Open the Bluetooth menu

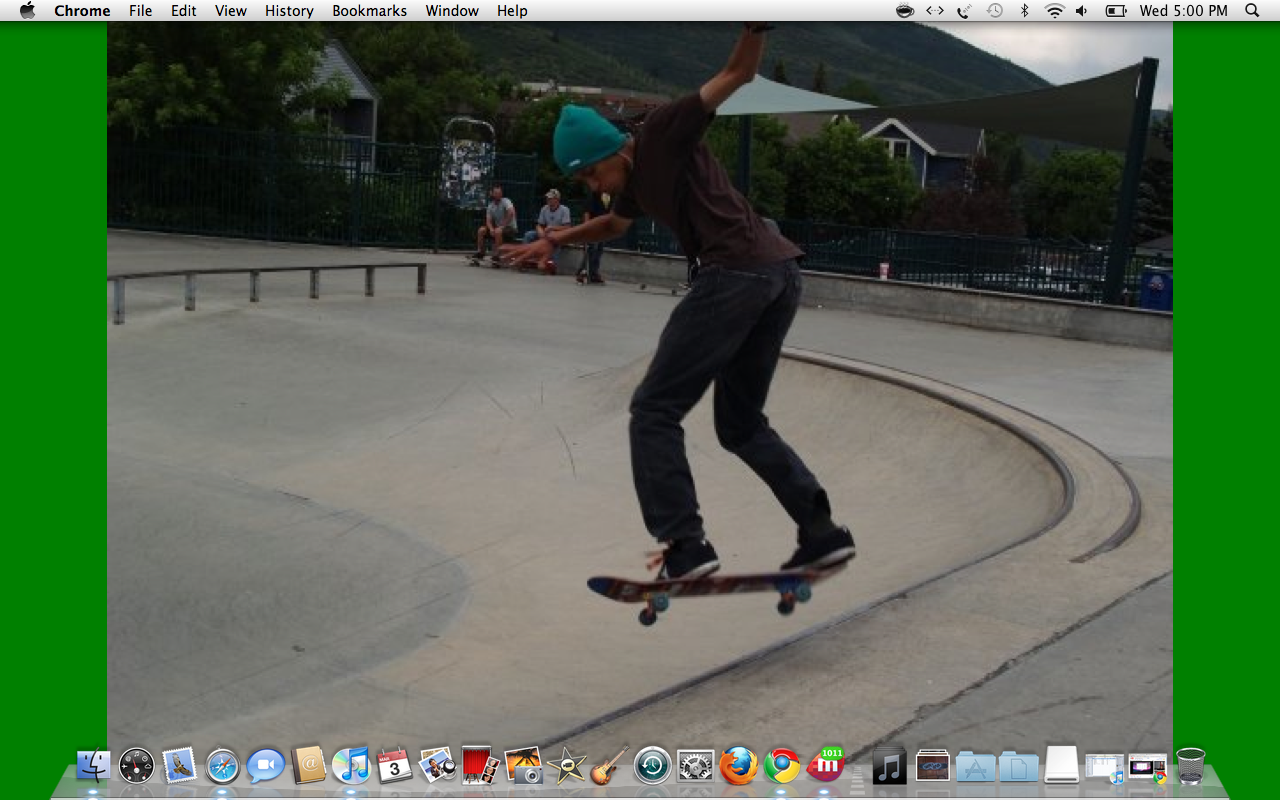(1023, 10)
